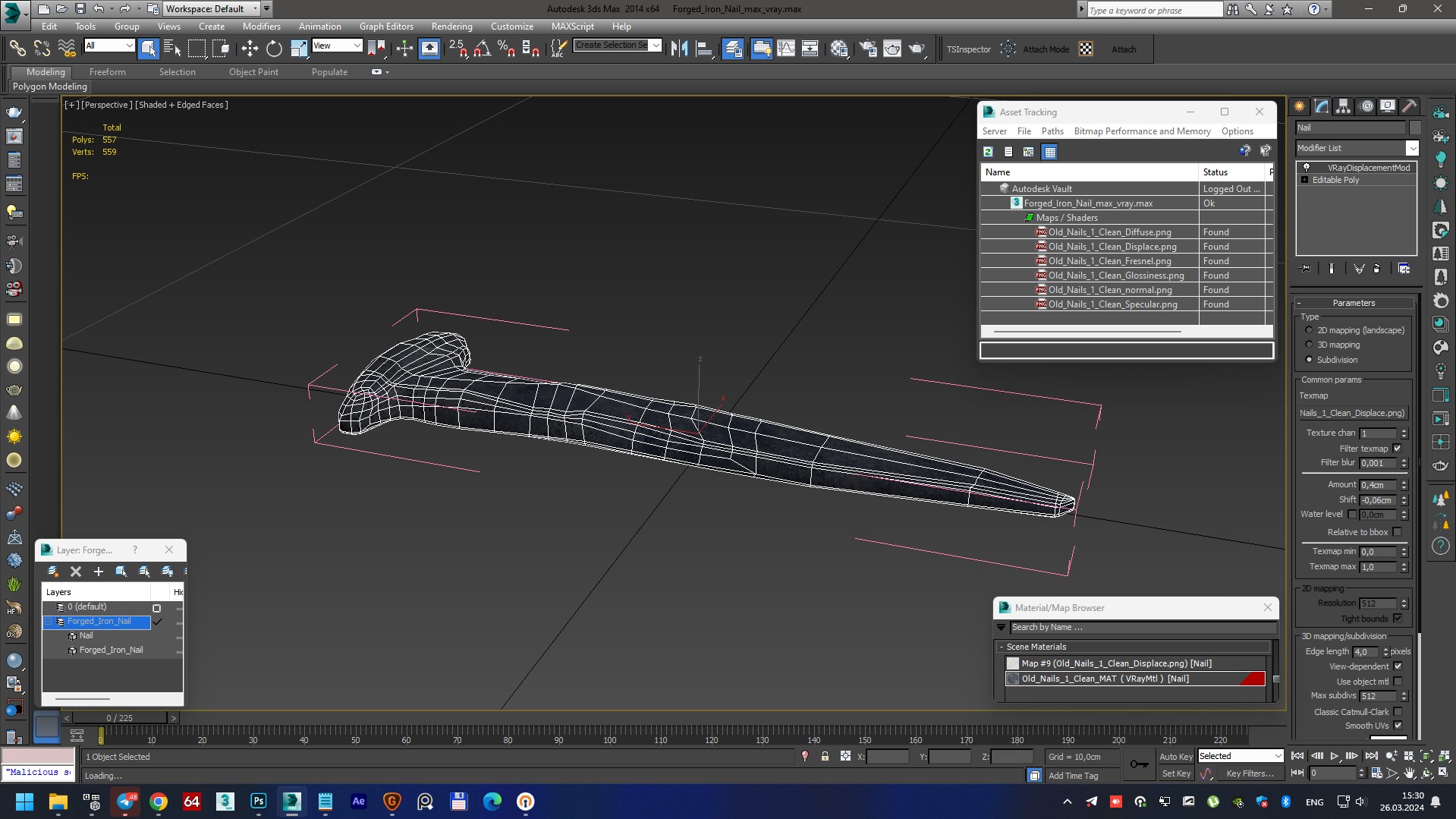Click Delete layer X icon in Layer dialog

(75, 572)
